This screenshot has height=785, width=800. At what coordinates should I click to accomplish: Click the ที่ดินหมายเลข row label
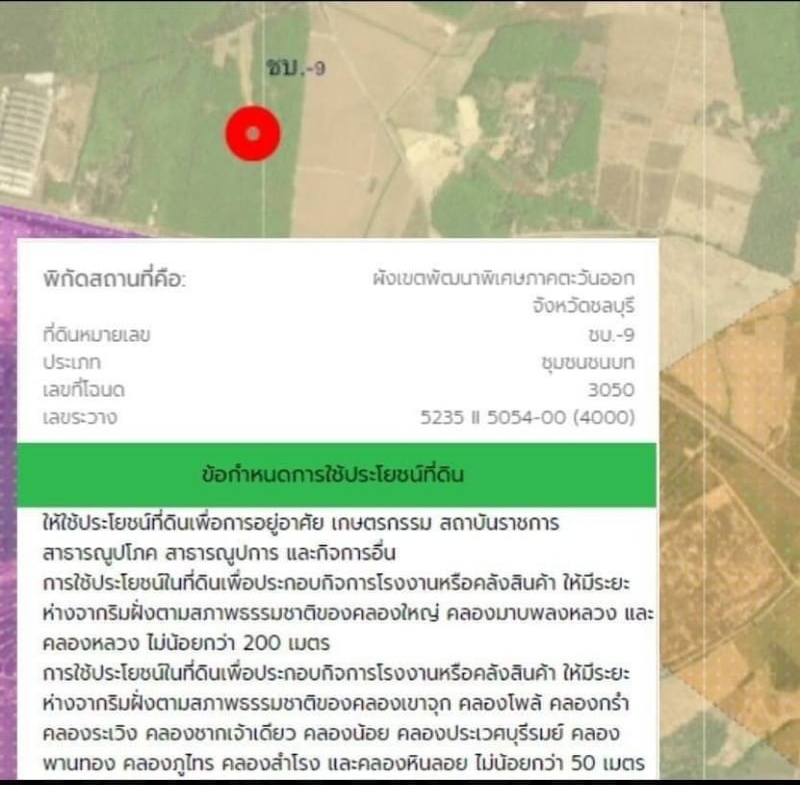click(96, 335)
